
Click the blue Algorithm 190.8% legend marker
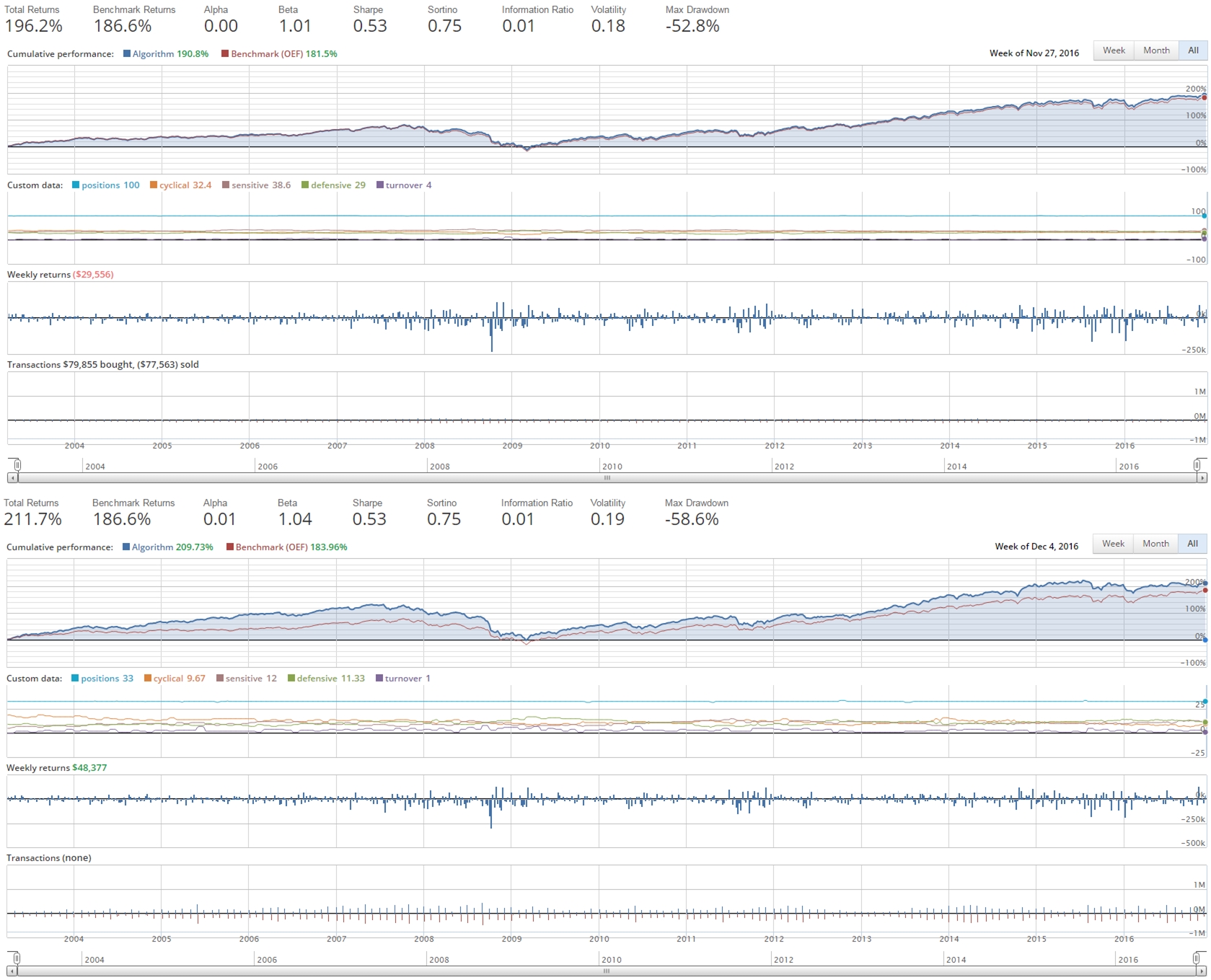tap(127, 54)
